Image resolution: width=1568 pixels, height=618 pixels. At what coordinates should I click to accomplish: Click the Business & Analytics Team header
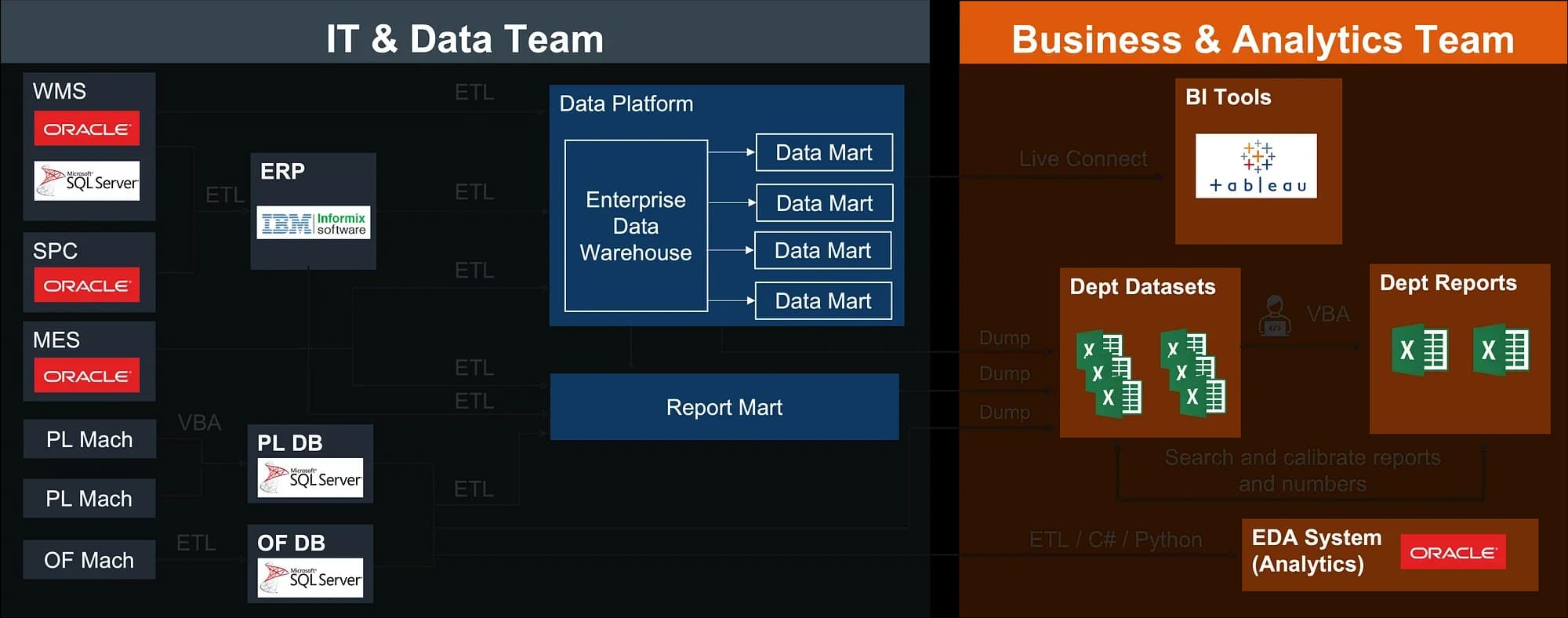coord(1263,39)
